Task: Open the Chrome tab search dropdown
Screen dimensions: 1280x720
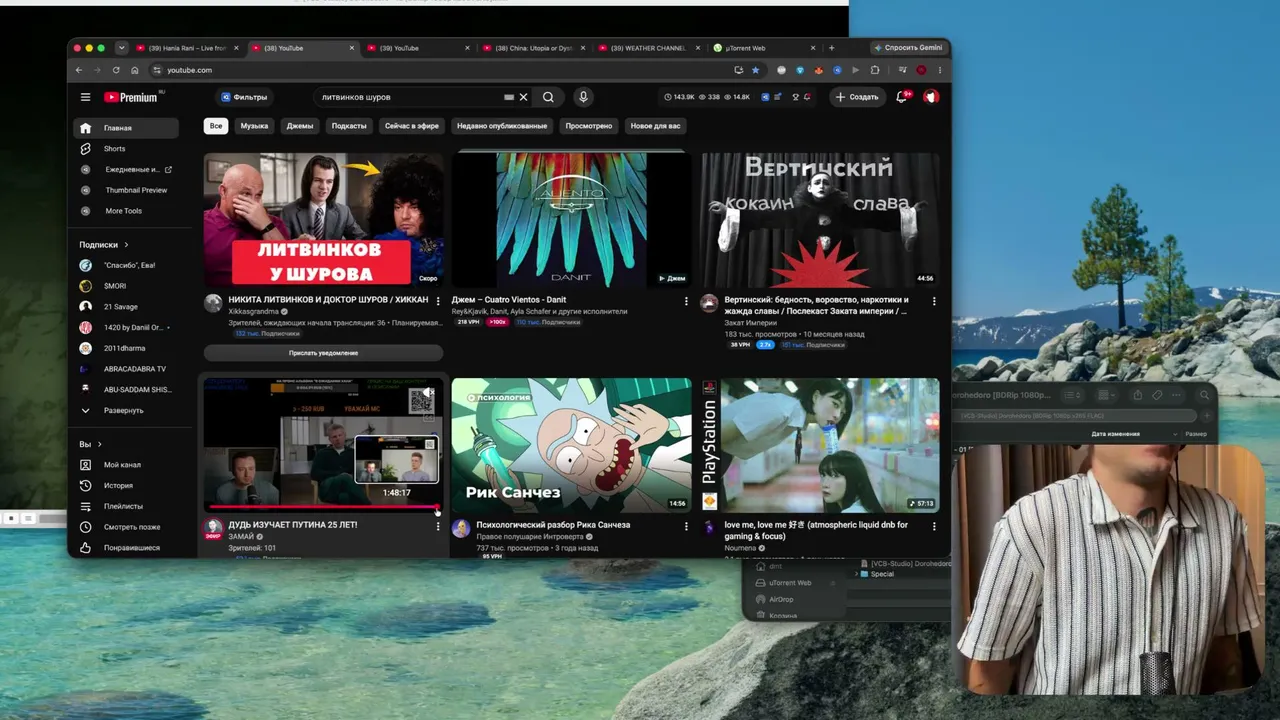Action: click(121, 48)
